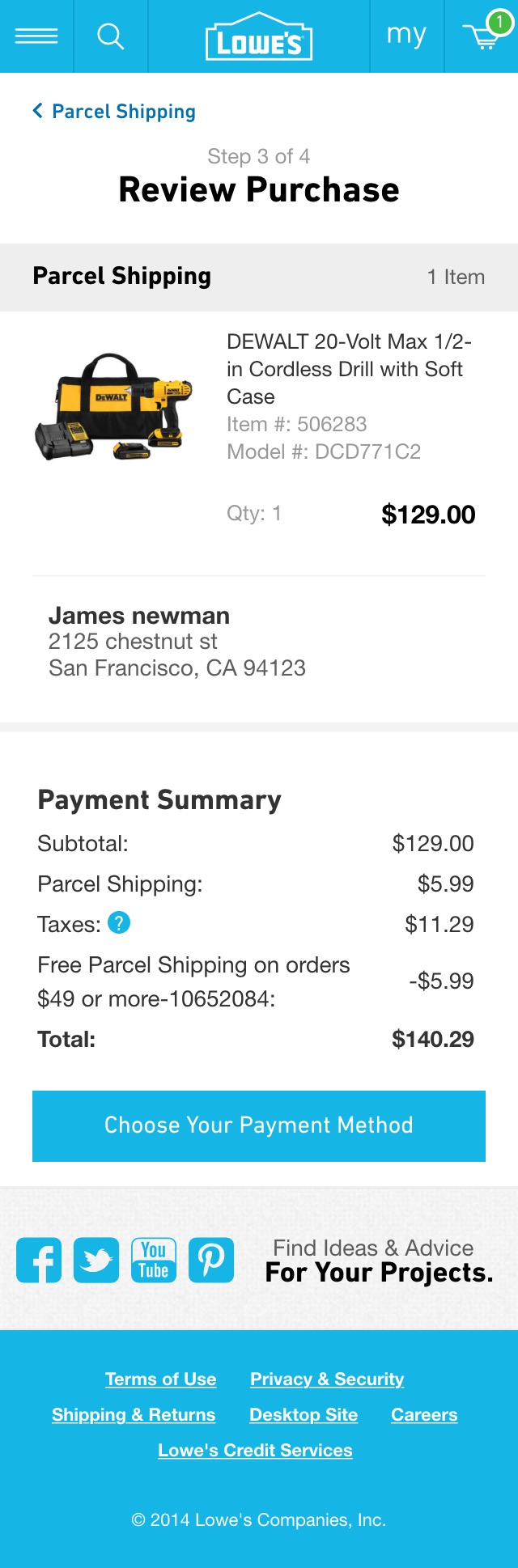The width and height of the screenshot is (518, 1568).
Task: Open the Careers page
Action: pyautogui.click(x=424, y=1414)
